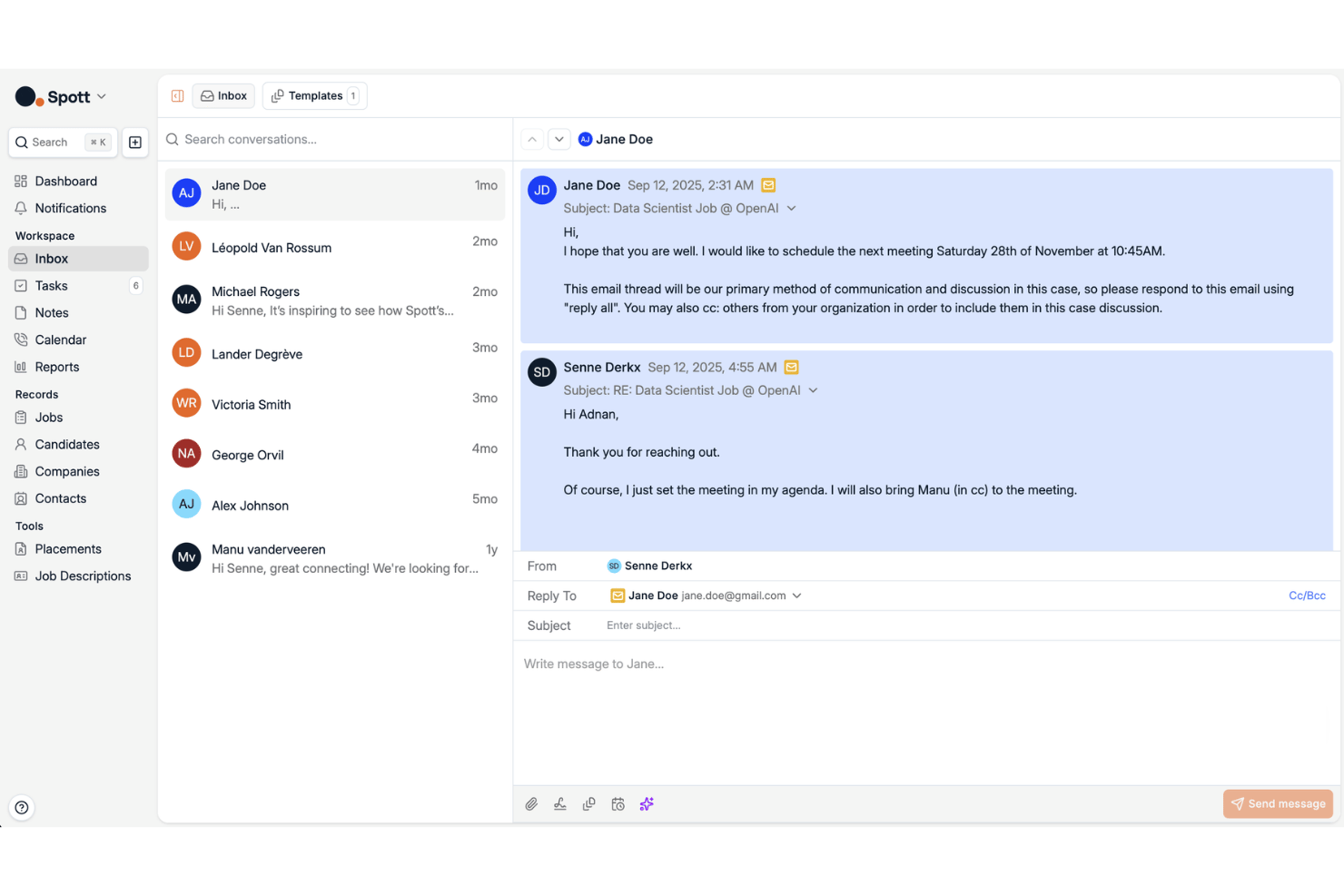The height and width of the screenshot is (896, 1344).
Task: Expand Subject: RE: Data Scientist Job details
Action: (x=813, y=390)
